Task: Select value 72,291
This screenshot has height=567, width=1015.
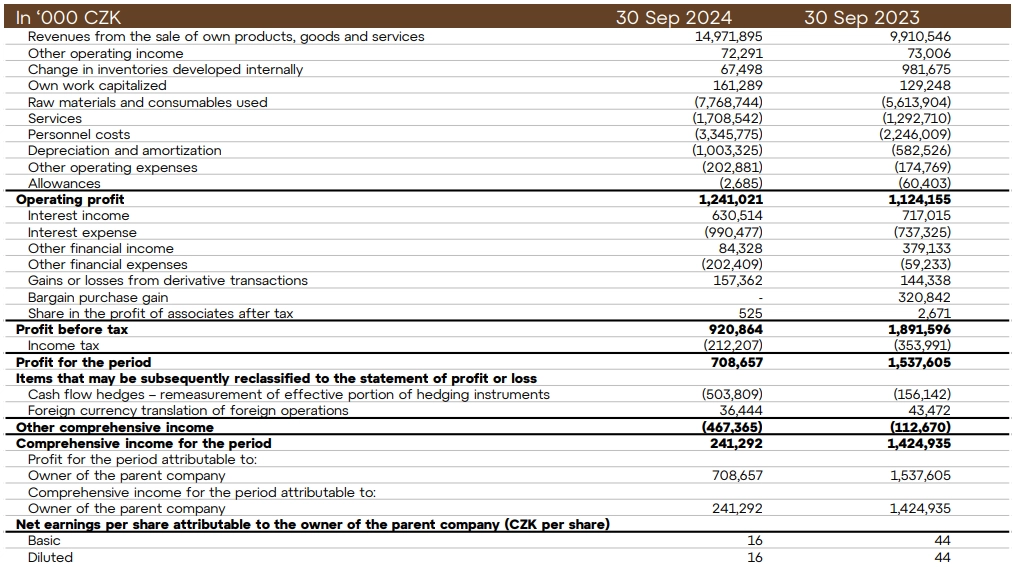Action: (x=741, y=54)
